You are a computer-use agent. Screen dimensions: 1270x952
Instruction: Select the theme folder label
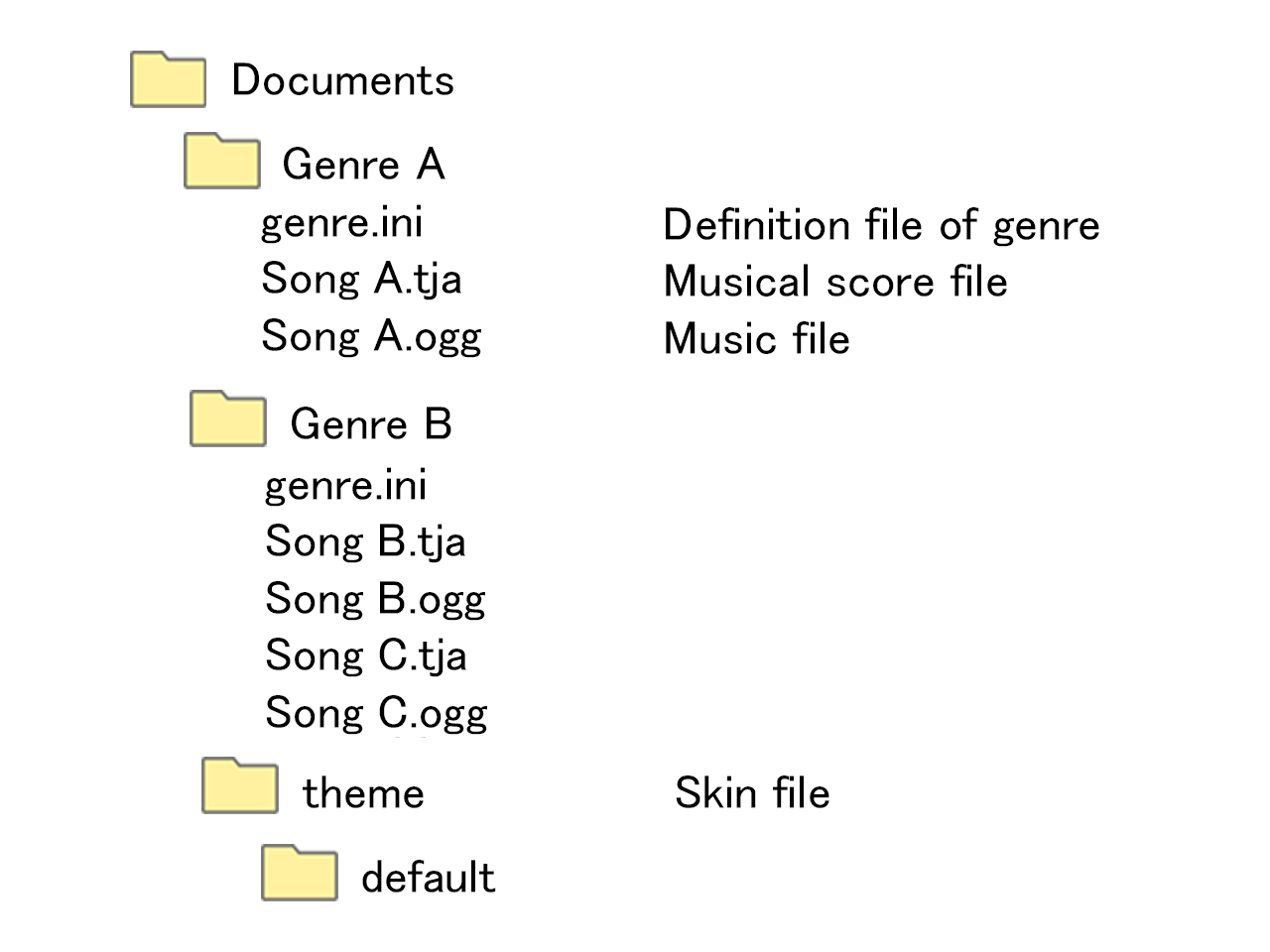pos(363,793)
